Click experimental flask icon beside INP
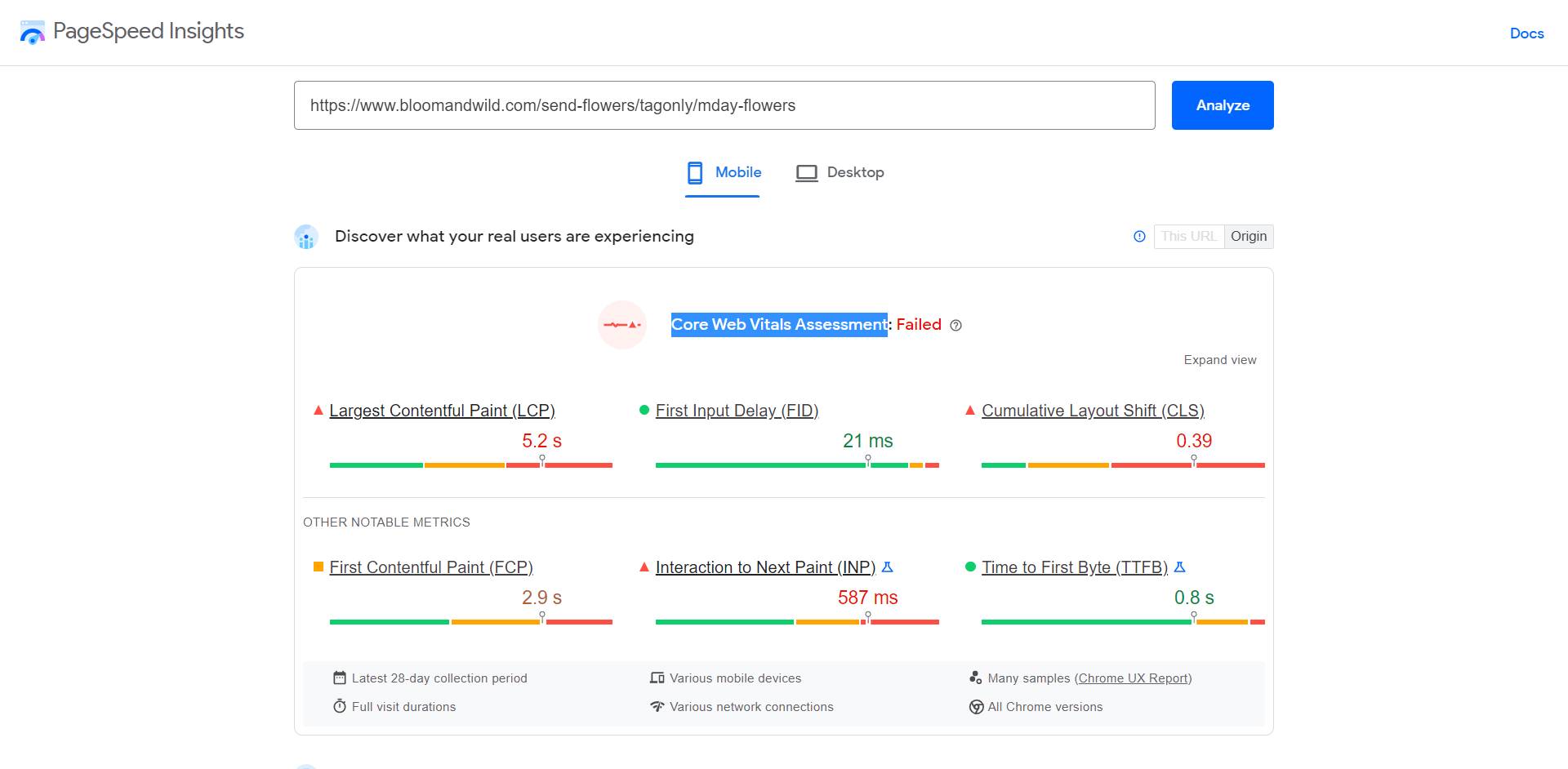 (x=888, y=567)
